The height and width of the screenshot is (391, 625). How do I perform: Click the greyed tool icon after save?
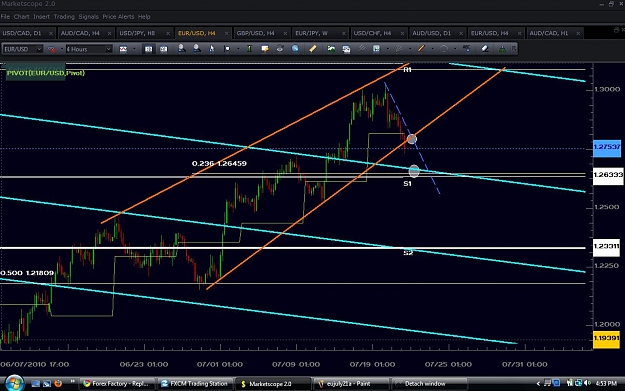pyautogui.click(x=361, y=49)
